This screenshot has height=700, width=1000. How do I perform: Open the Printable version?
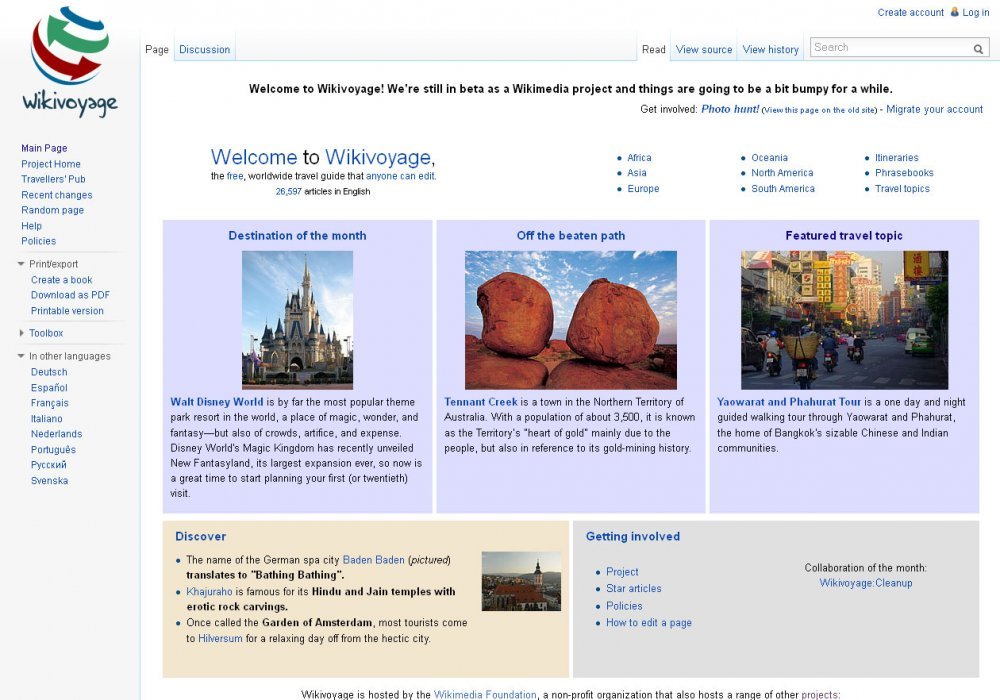point(67,311)
